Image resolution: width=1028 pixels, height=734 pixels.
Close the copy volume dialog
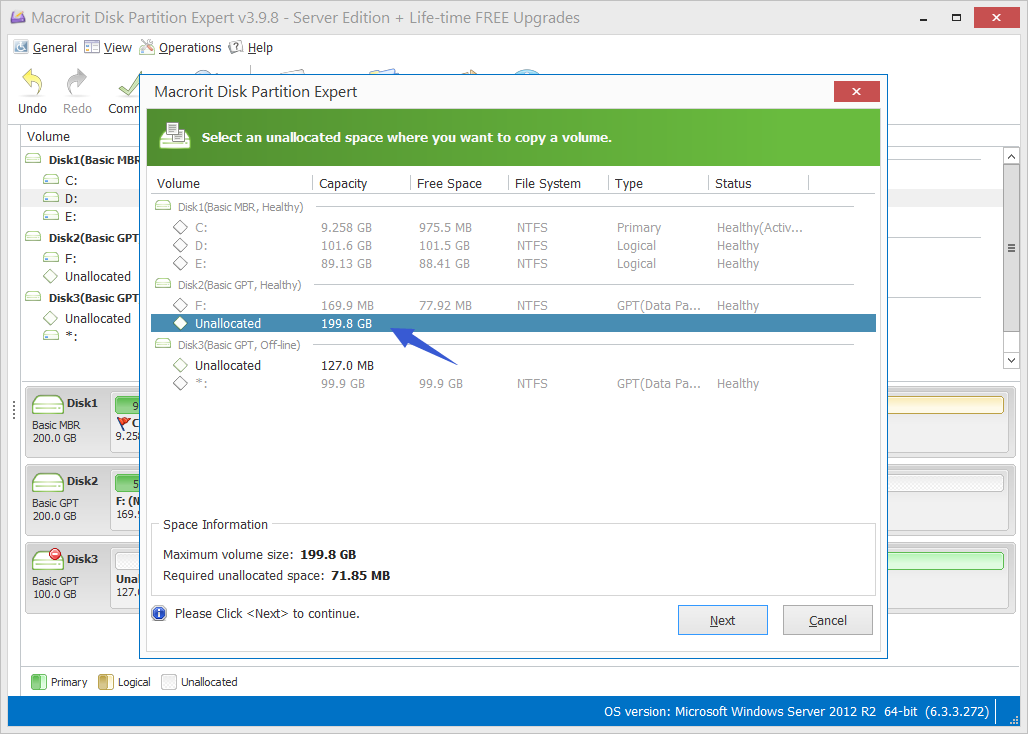pos(856,92)
